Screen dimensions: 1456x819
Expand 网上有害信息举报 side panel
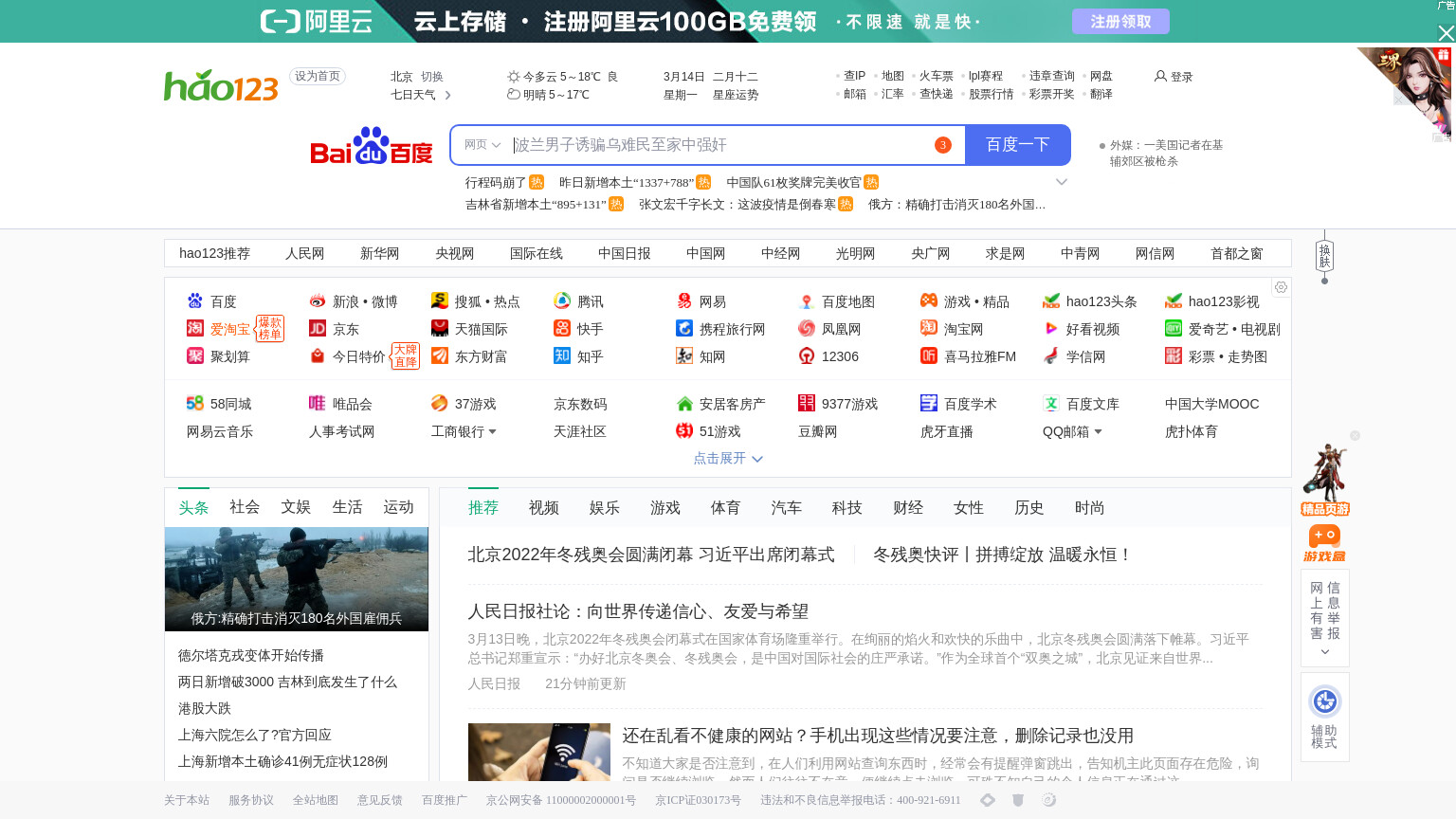click(1324, 651)
